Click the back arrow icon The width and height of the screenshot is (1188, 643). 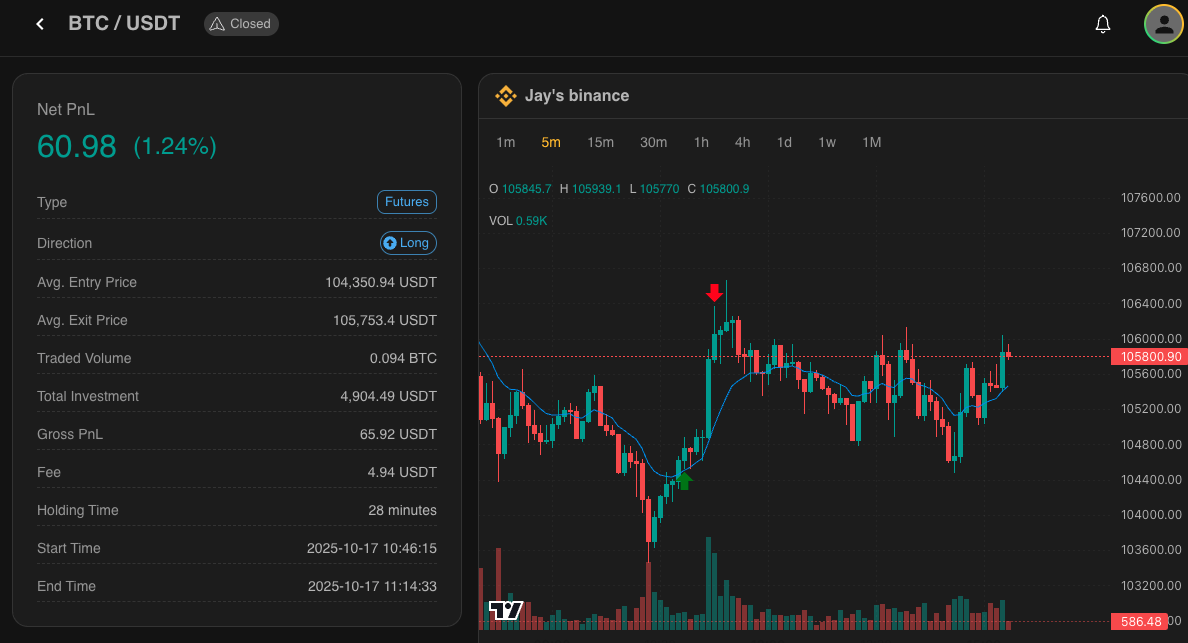point(40,24)
